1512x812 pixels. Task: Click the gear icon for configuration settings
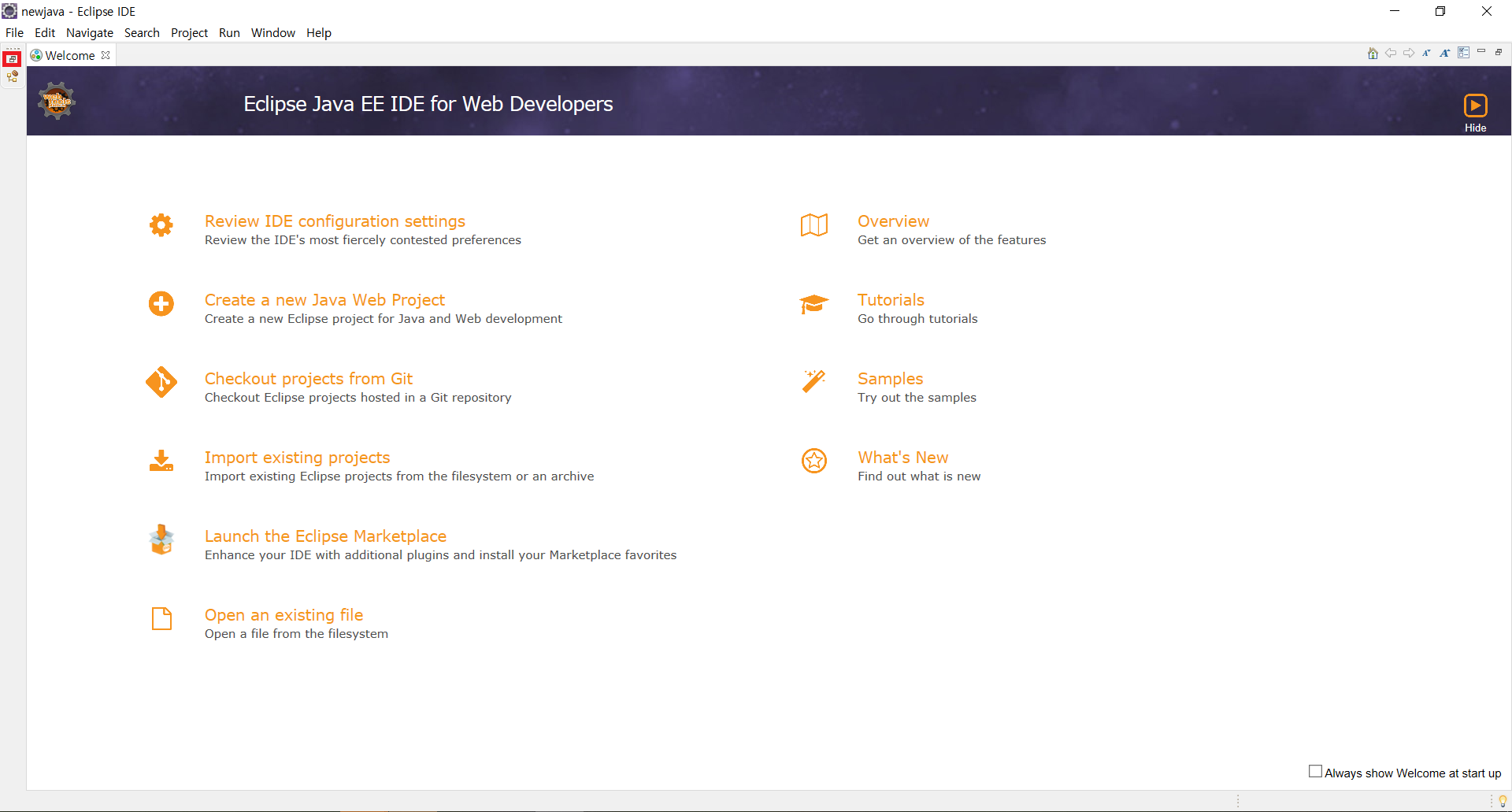point(161,225)
